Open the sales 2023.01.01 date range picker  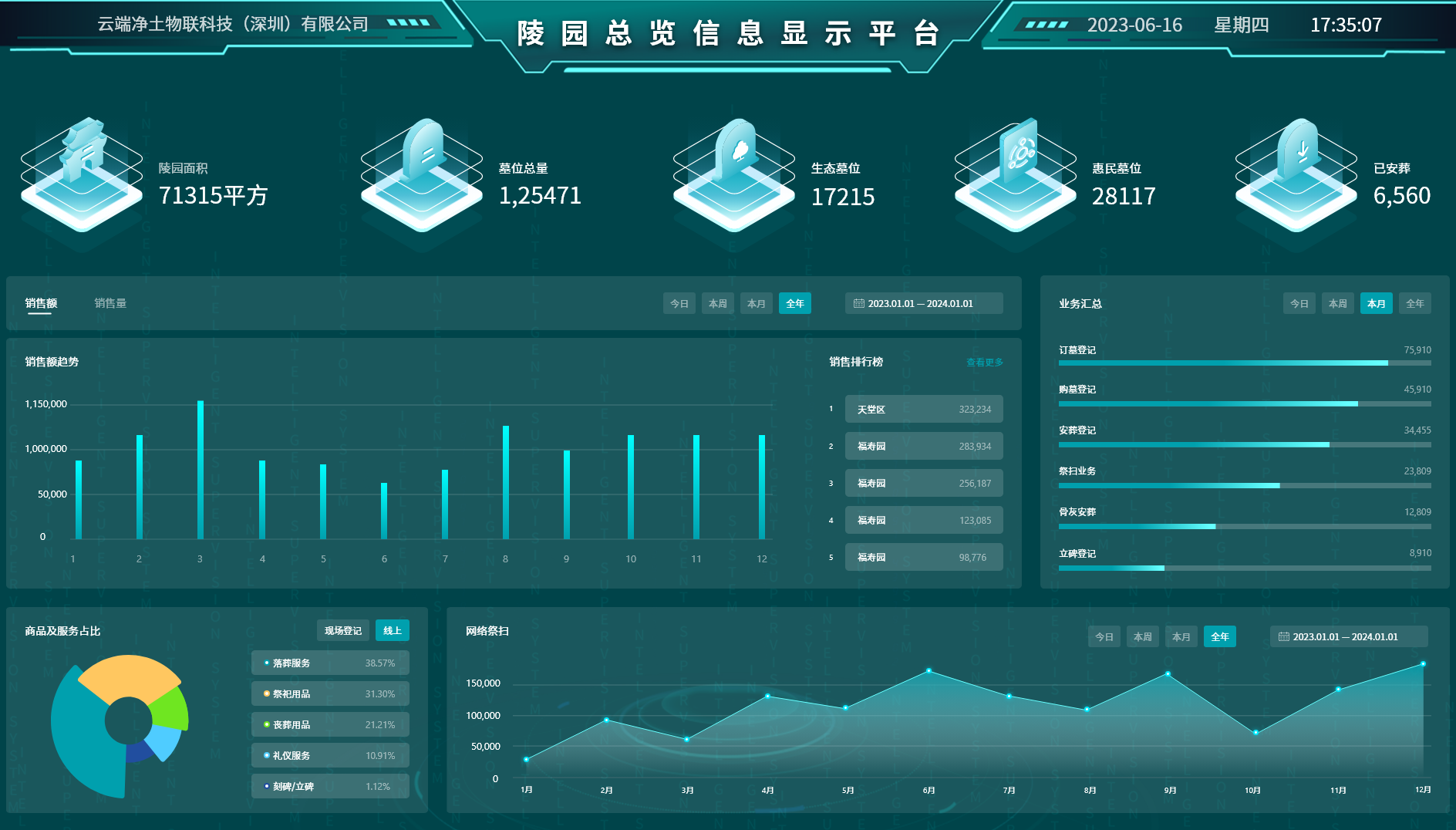click(x=923, y=304)
